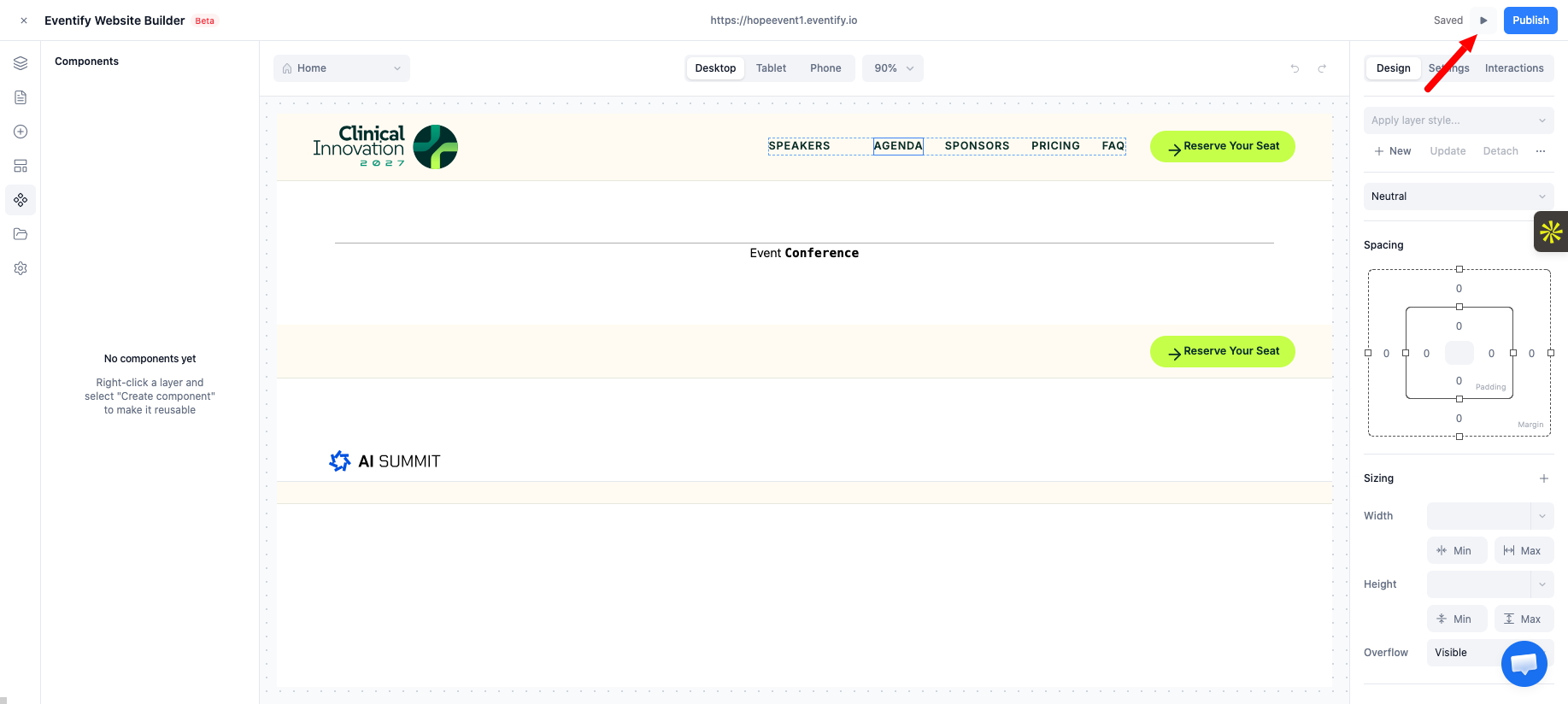Select the Design tab
Image resolution: width=1568 pixels, height=704 pixels.
1393,68
